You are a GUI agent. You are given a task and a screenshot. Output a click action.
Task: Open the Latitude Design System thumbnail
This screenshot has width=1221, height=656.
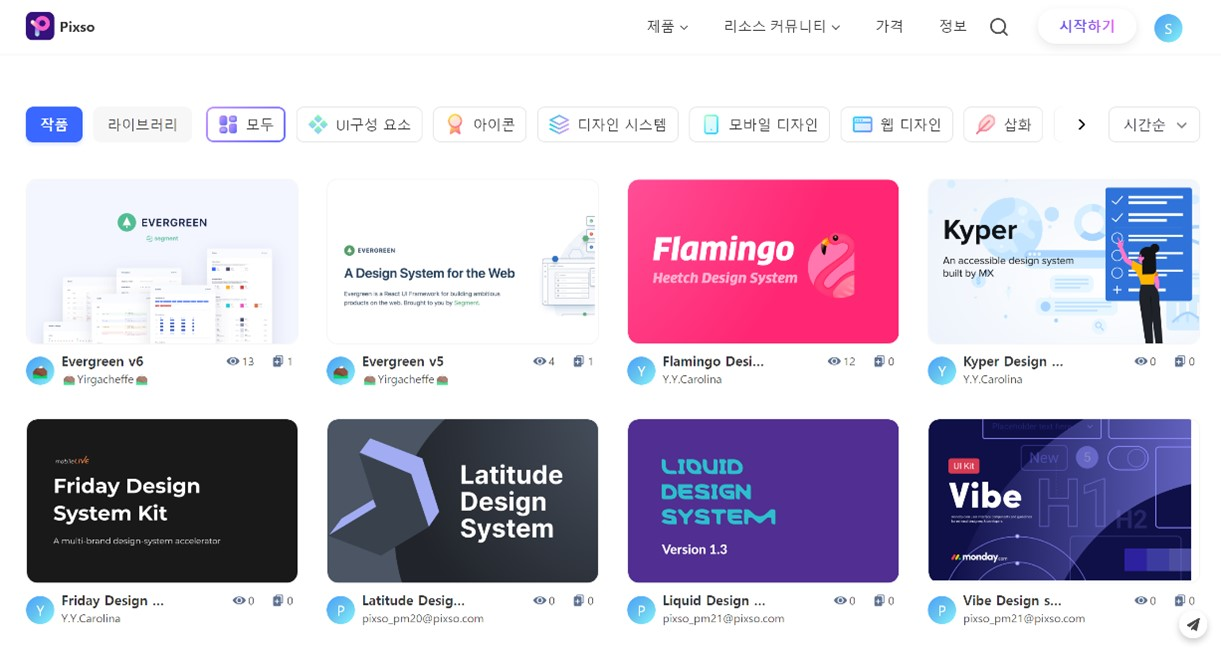tap(463, 501)
